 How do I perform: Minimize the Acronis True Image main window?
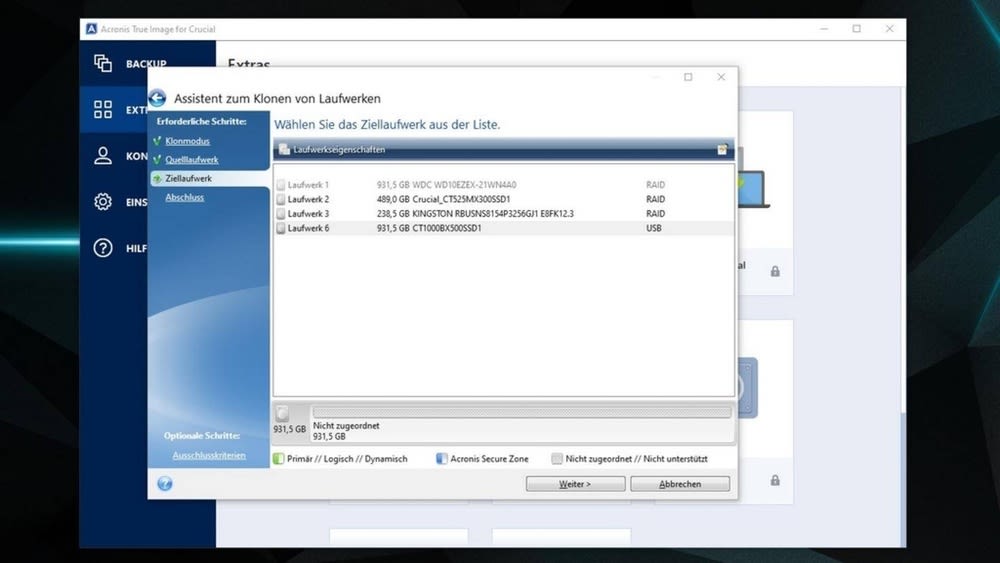pyautogui.click(x=824, y=29)
